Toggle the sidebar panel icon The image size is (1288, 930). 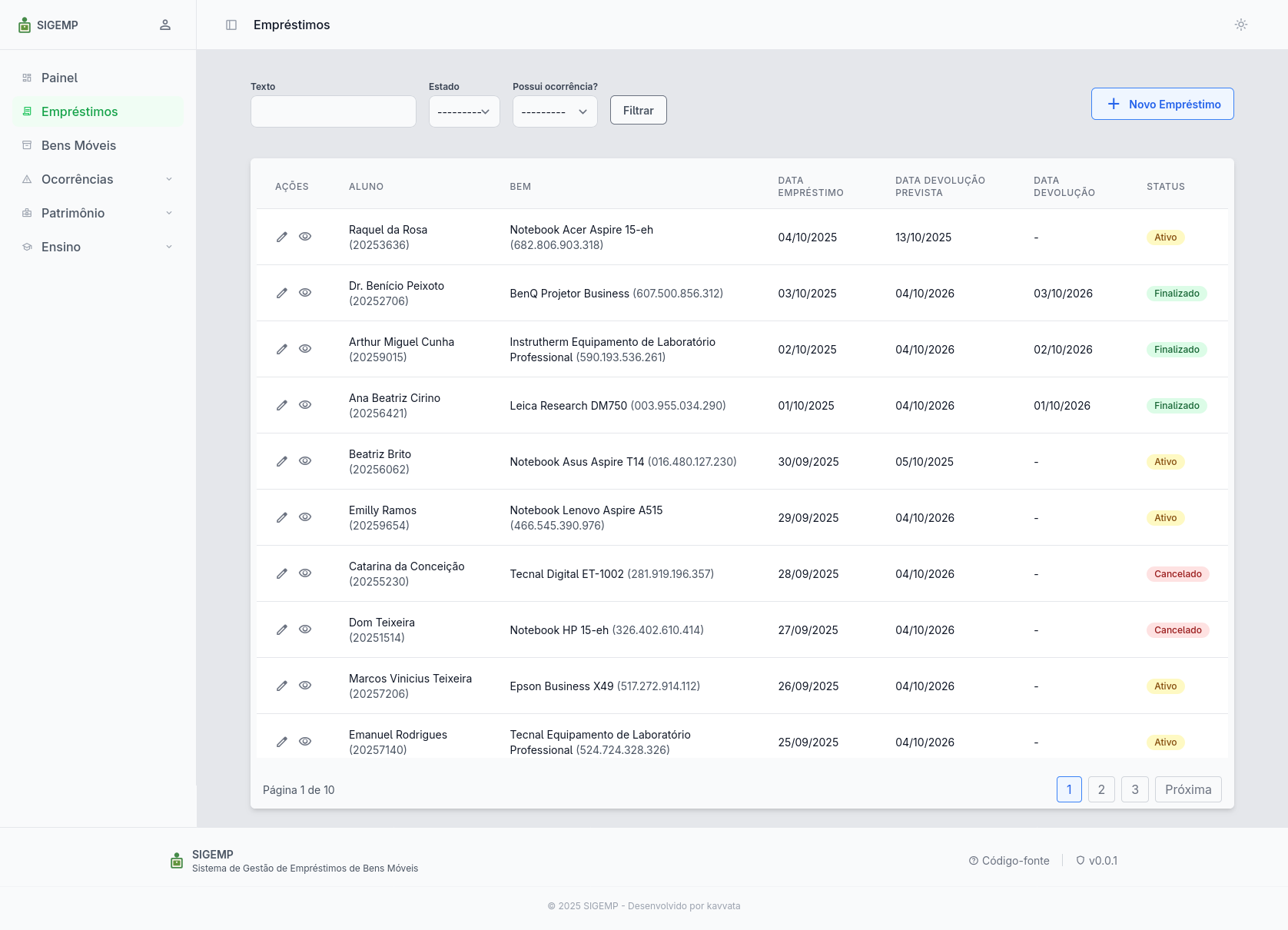coord(231,25)
